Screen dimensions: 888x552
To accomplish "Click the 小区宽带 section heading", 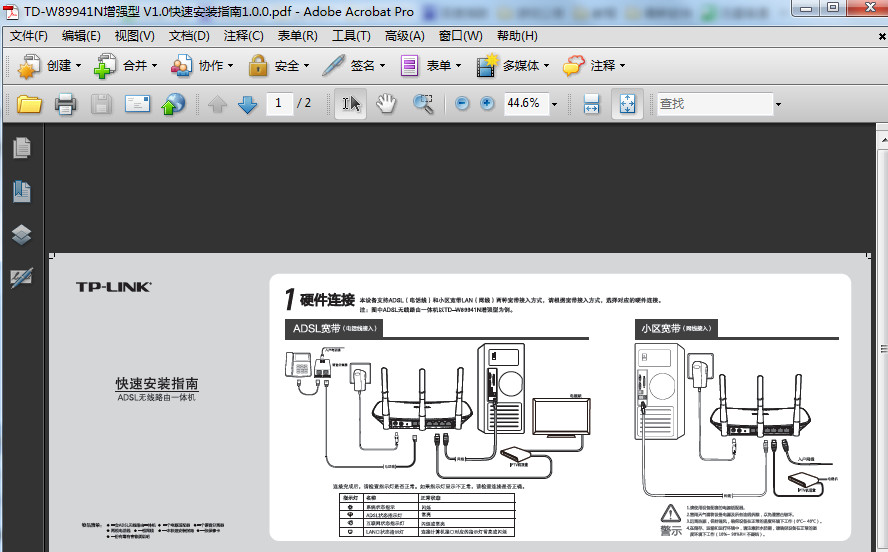I will coord(676,328).
